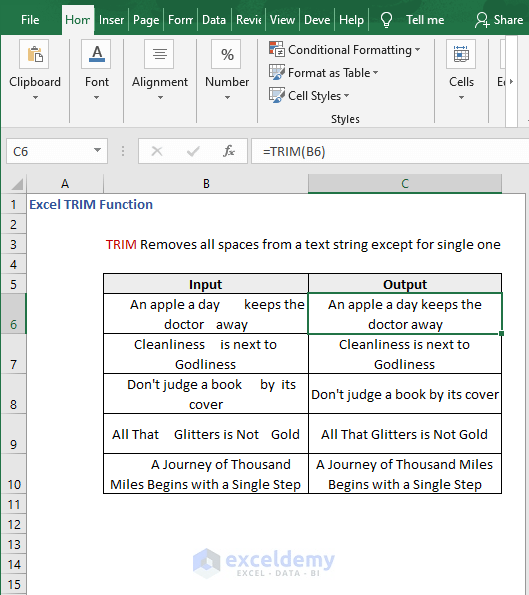Click the Enter checkmark formula icon
The width and height of the screenshot is (529, 595).
click(193, 151)
